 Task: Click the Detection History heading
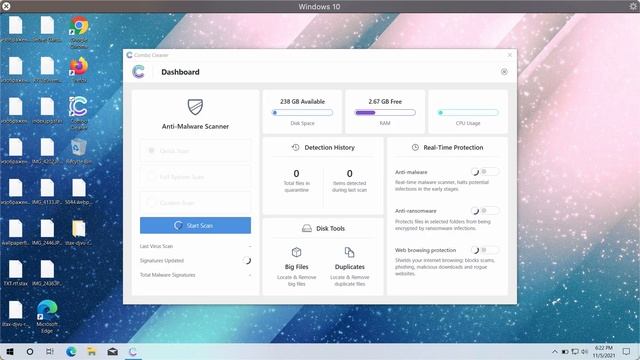pos(329,147)
